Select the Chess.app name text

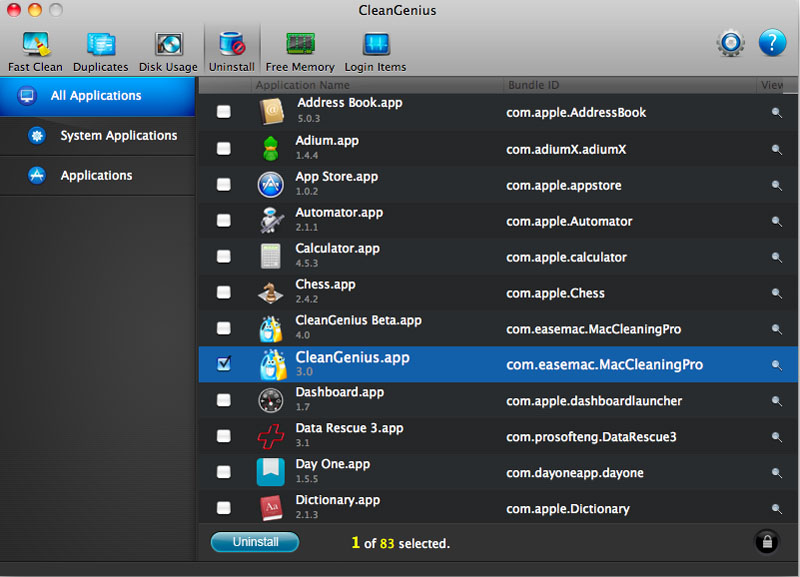coord(326,285)
